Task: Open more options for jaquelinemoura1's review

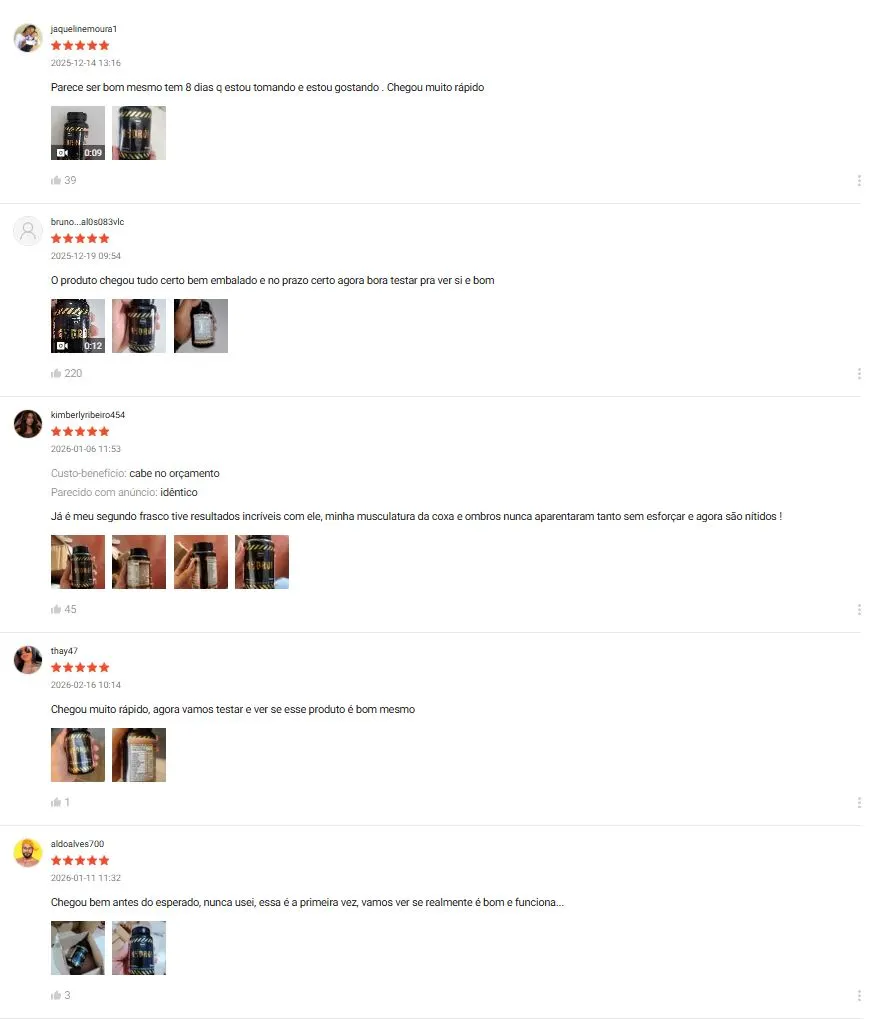Action: tap(859, 180)
